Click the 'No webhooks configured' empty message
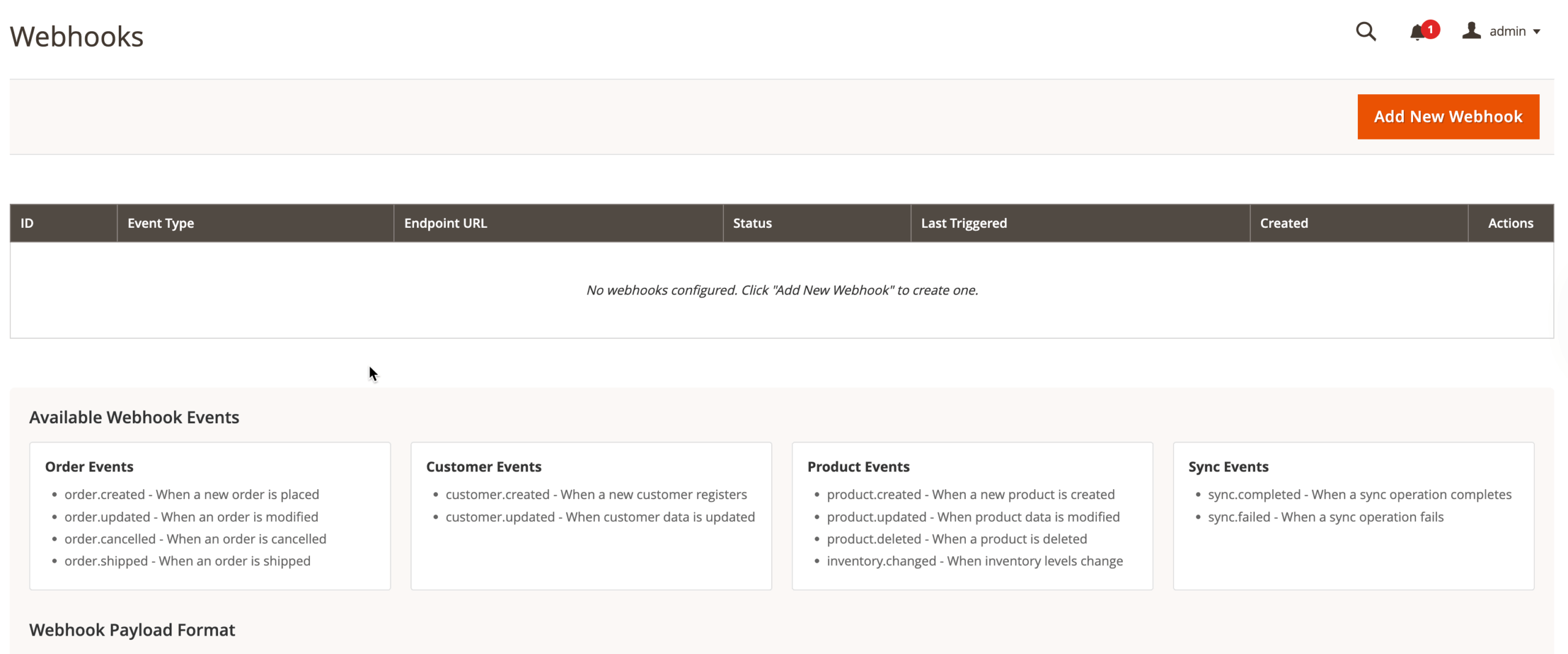1568x654 pixels. tap(782, 290)
